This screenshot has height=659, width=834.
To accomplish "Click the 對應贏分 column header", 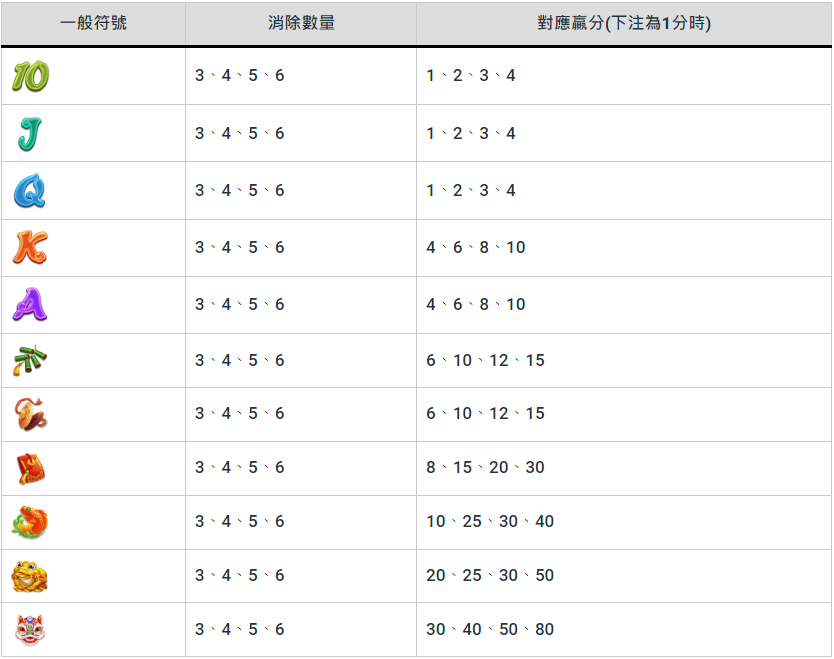I will tap(624, 23).
